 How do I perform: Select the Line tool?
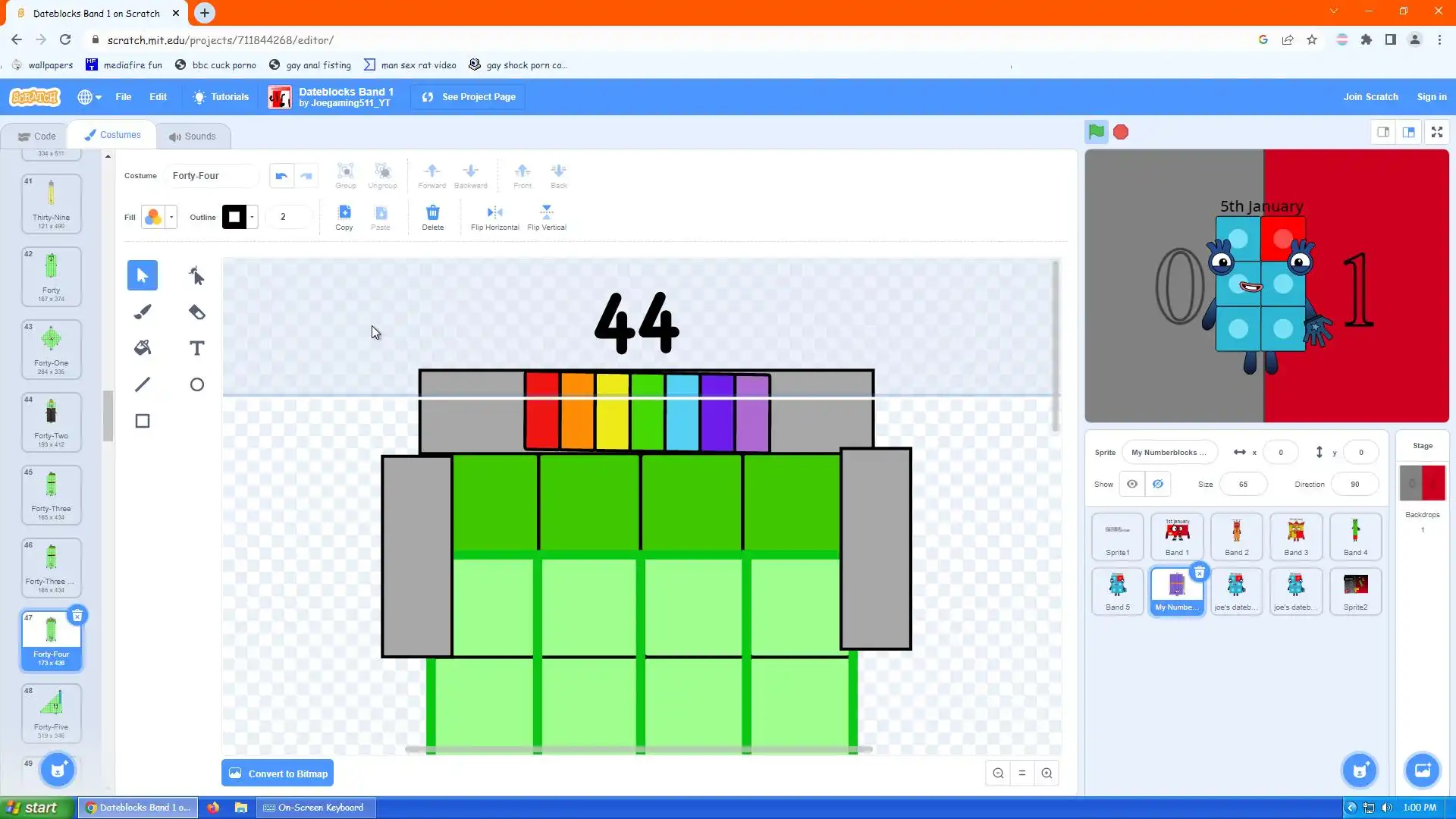(x=143, y=384)
